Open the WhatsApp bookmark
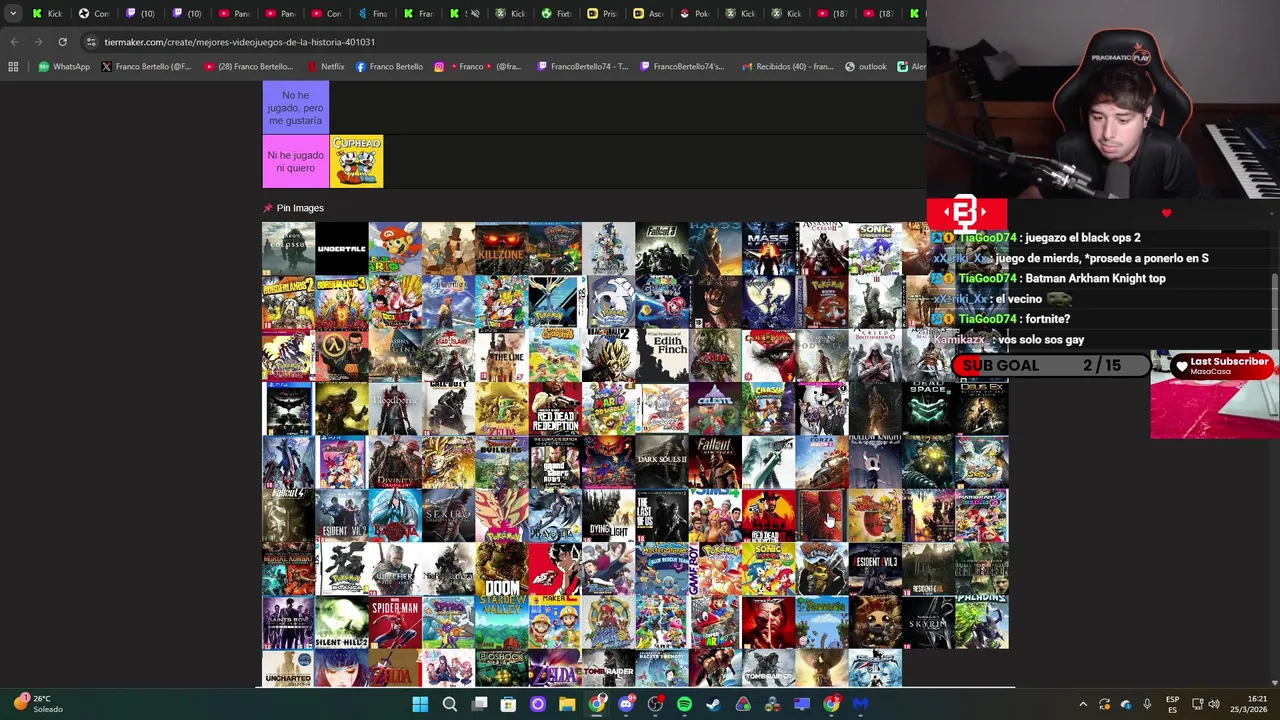 64,67
